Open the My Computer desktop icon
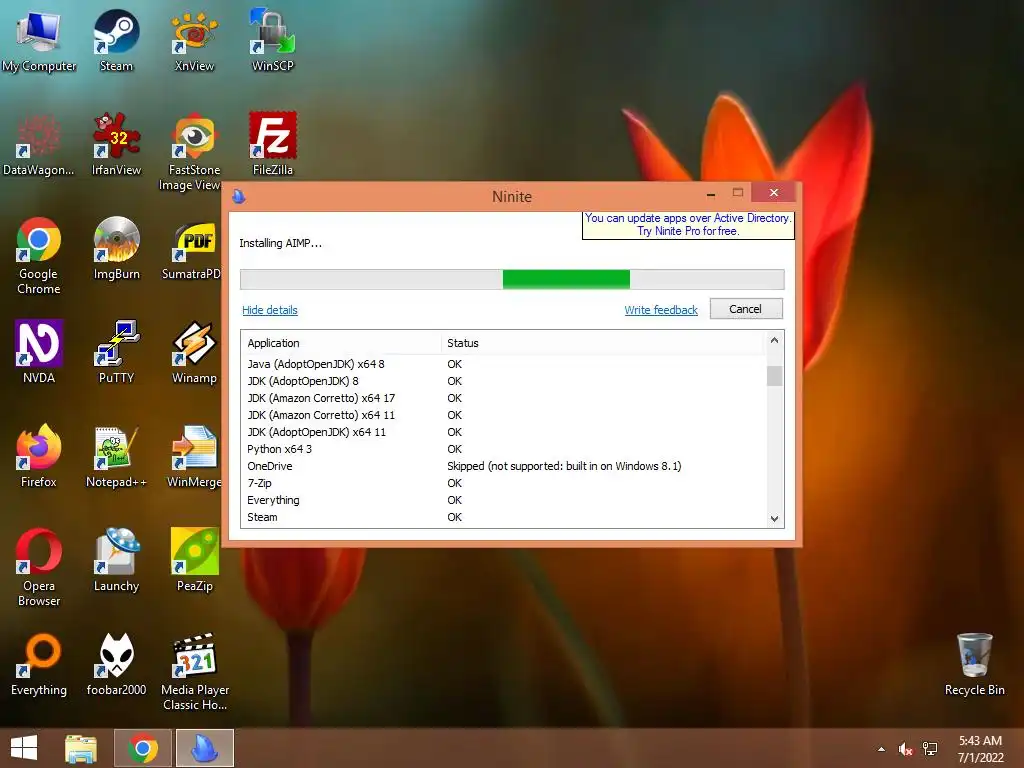Viewport: 1024px width, 768px height. click(x=39, y=40)
